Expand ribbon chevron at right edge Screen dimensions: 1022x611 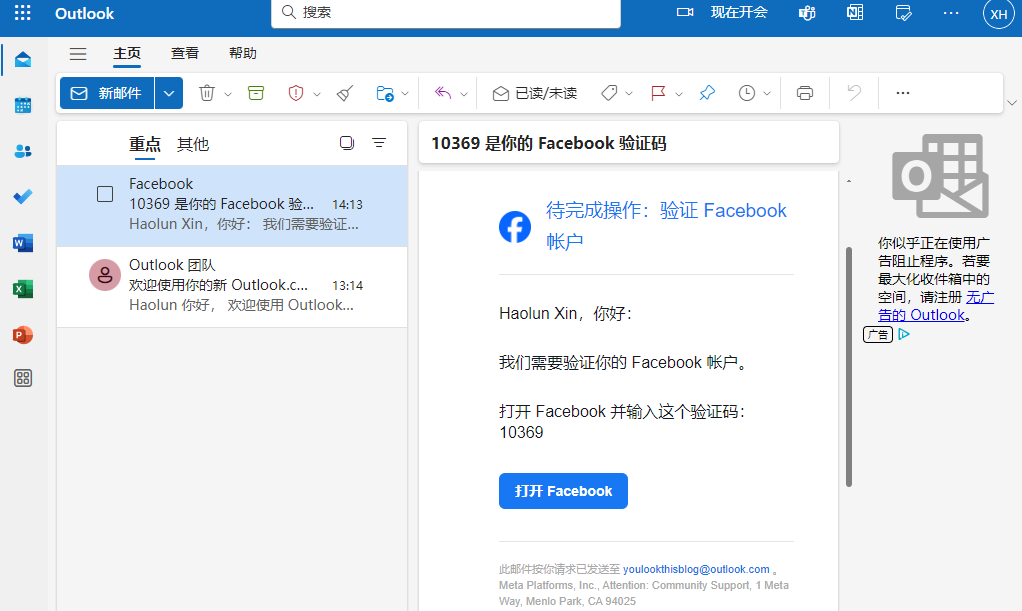[1012, 102]
